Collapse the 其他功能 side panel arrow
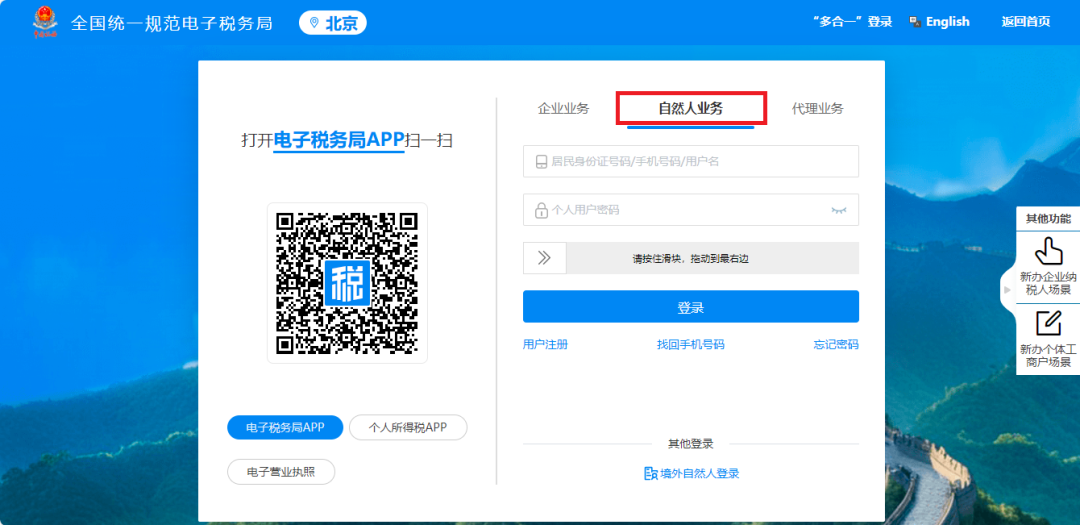 1008,290
